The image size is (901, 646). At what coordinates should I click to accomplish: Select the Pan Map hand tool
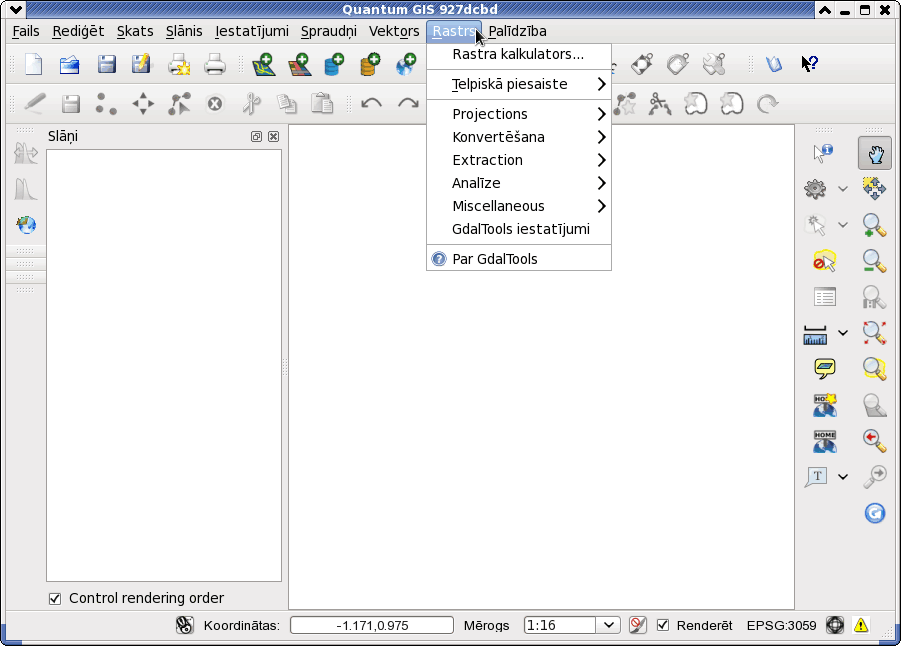(875, 153)
